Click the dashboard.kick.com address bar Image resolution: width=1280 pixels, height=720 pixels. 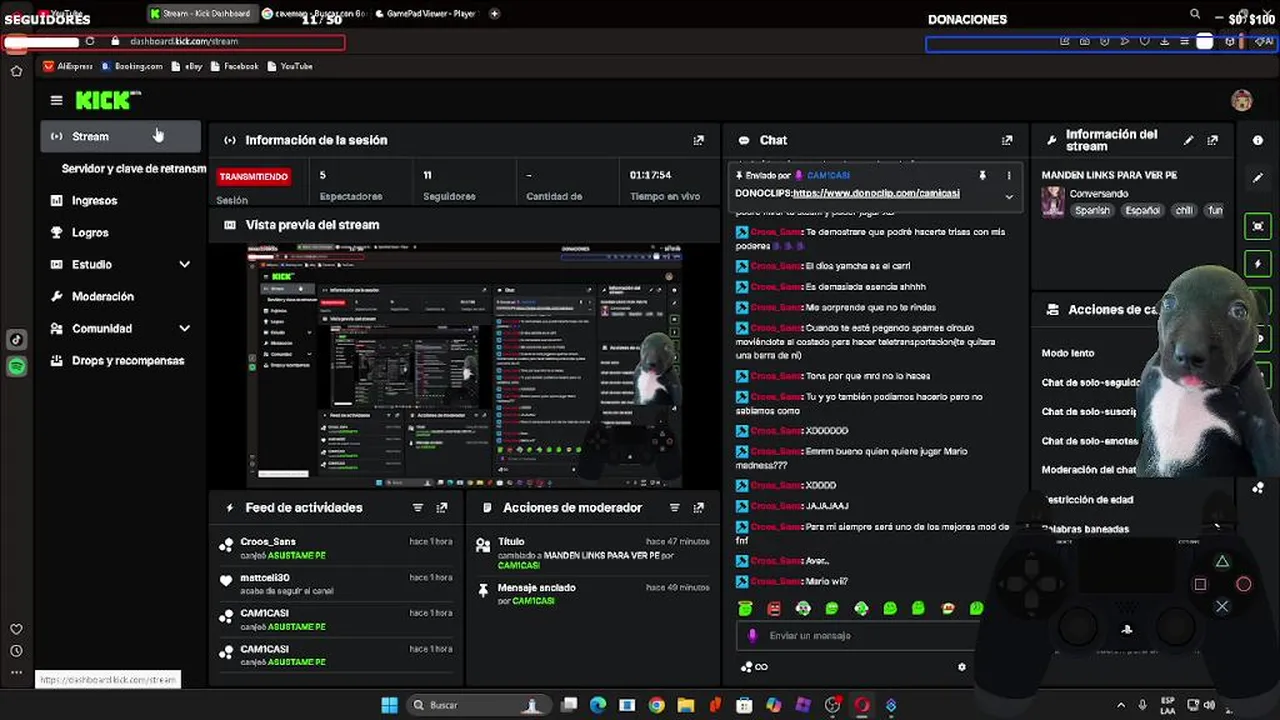click(184, 41)
